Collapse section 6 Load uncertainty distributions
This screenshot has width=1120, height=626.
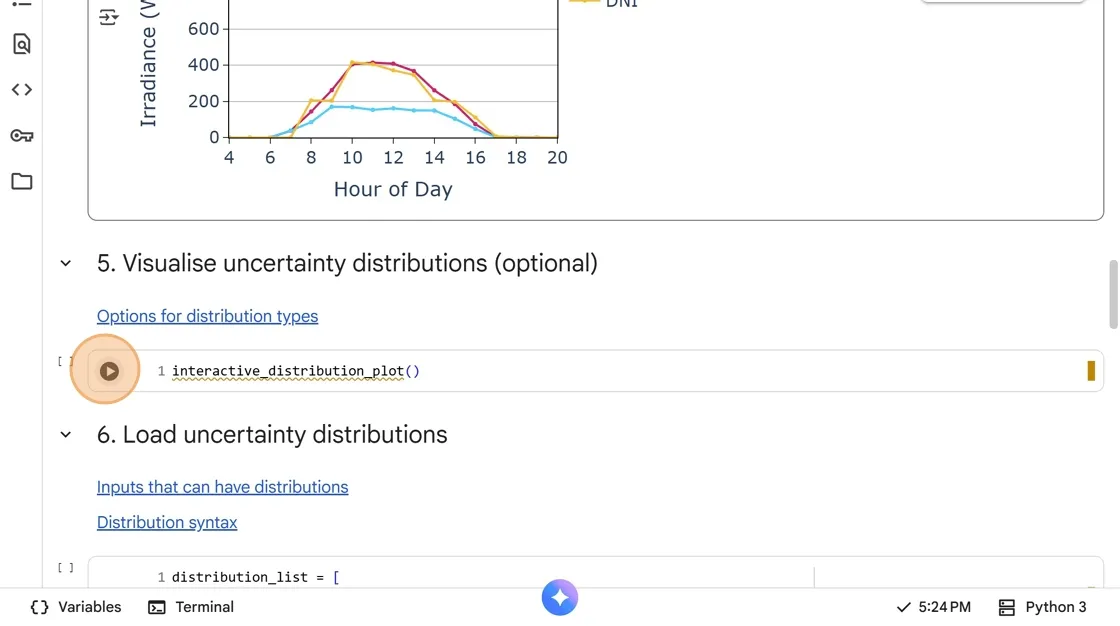click(x=66, y=435)
